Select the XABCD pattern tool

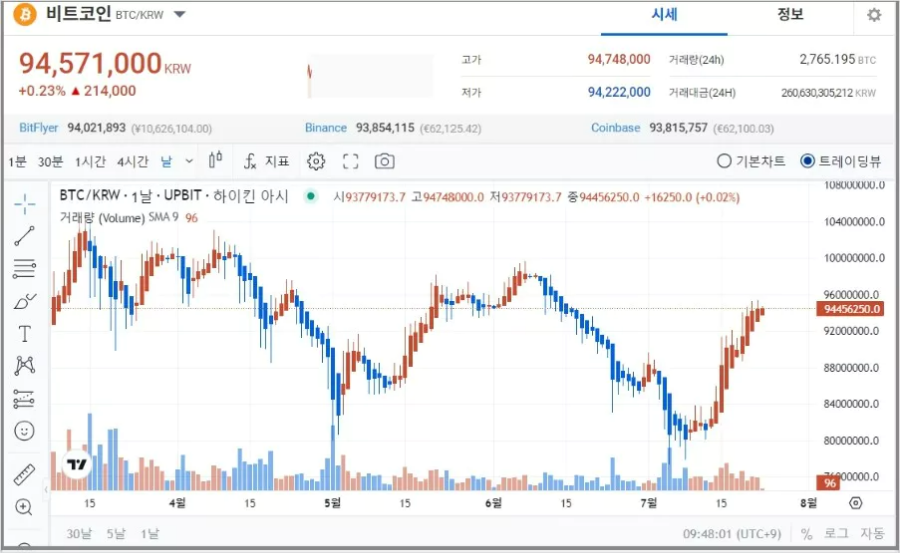(x=24, y=366)
